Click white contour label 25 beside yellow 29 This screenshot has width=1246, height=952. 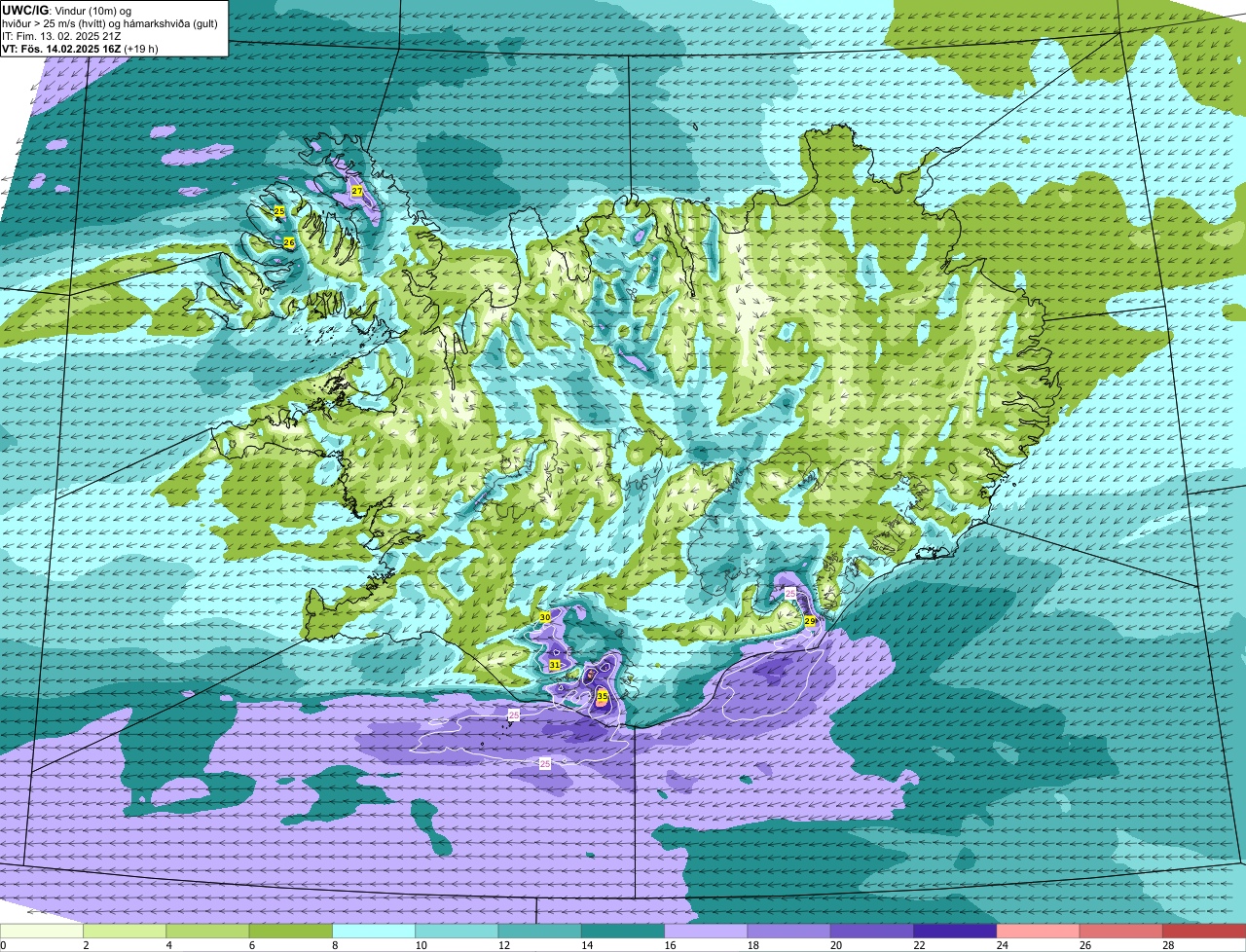pyautogui.click(x=790, y=593)
